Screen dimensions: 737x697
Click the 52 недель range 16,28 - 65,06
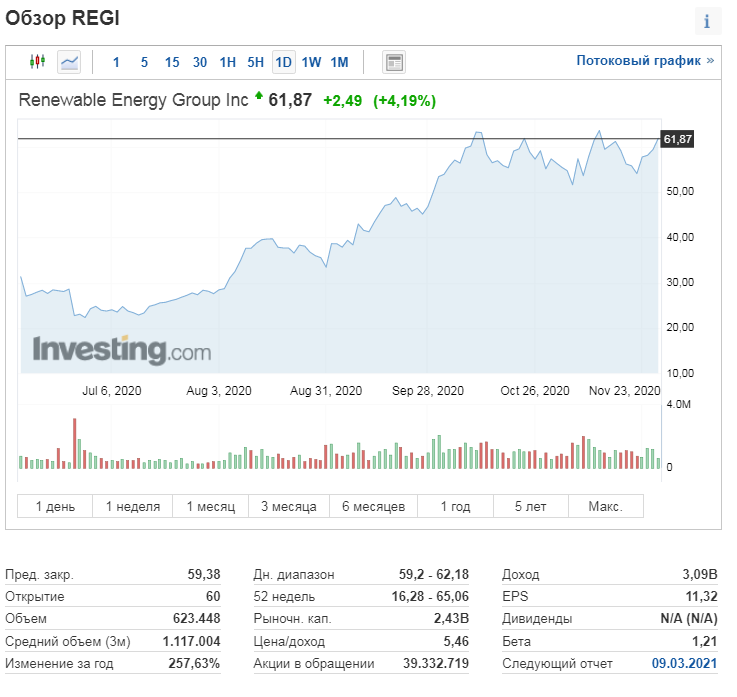(x=430, y=596)
